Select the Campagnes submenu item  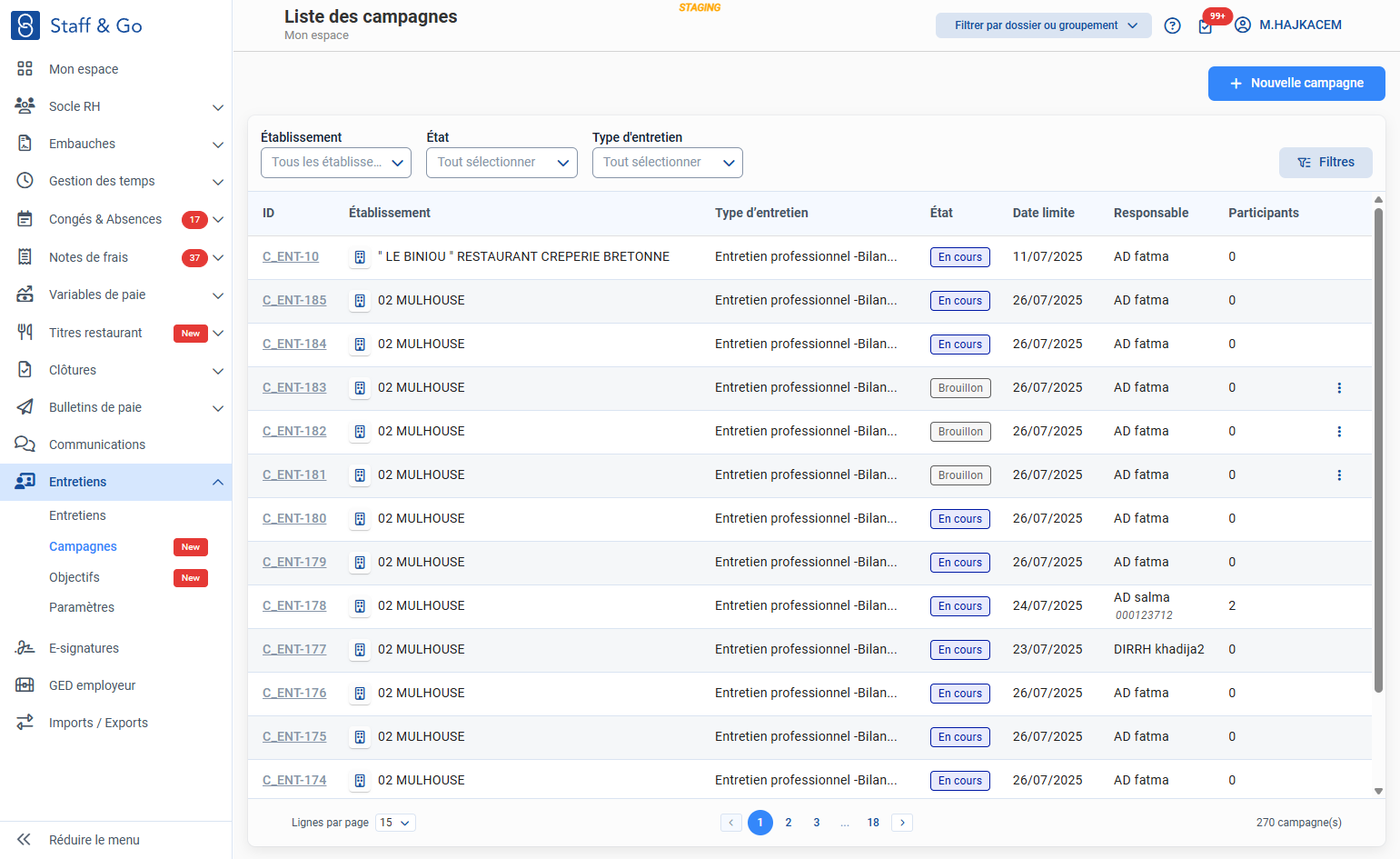(x=83, y=546)
